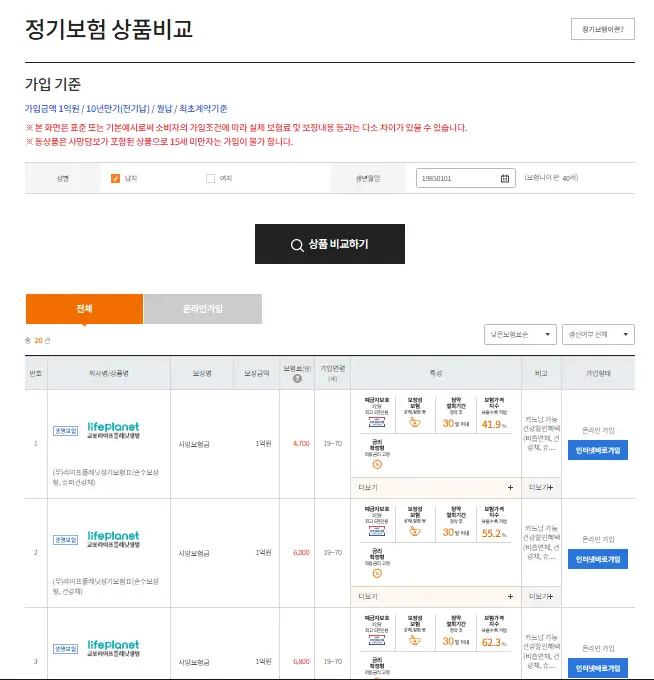Click the 비고 note text in row 1
Viewport: 654px width, 680px height.
click(541, 433)
